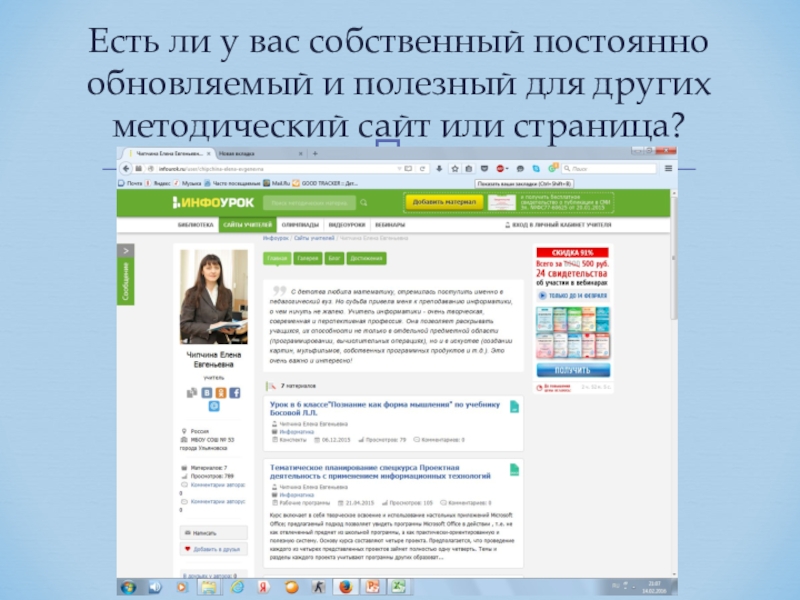Select the green Галерея profile tab
Image resolution: width=800 pixels, height=600 pixels.
308,259
